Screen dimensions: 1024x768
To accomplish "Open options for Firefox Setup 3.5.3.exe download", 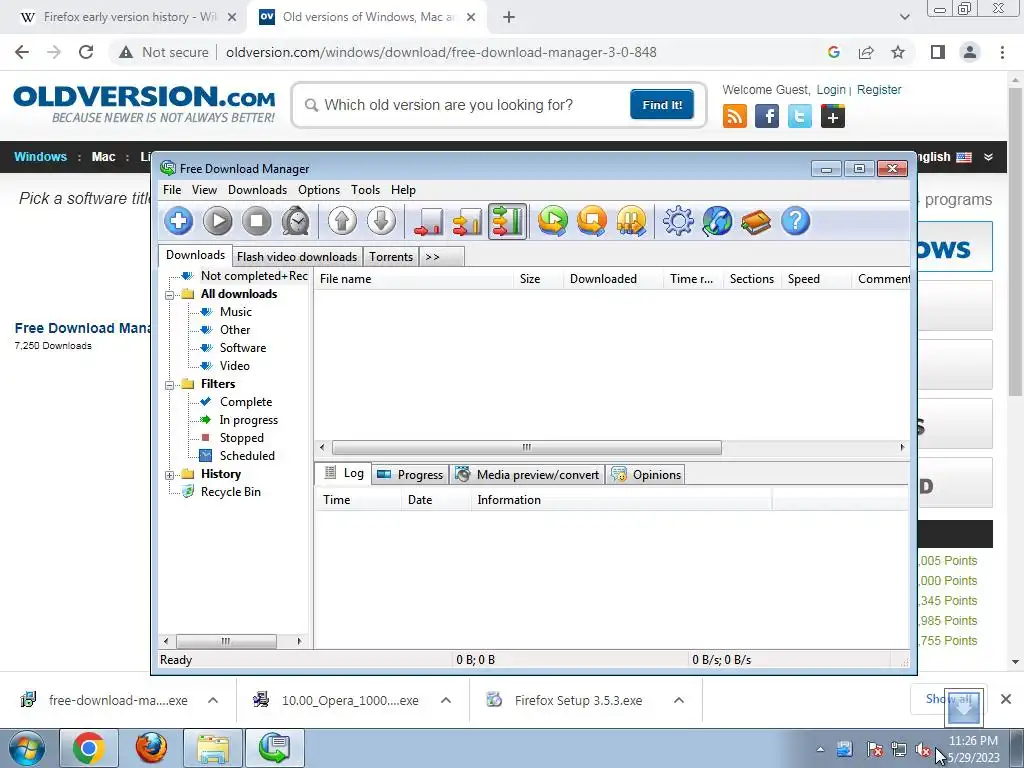I will (x=679, y=700).
